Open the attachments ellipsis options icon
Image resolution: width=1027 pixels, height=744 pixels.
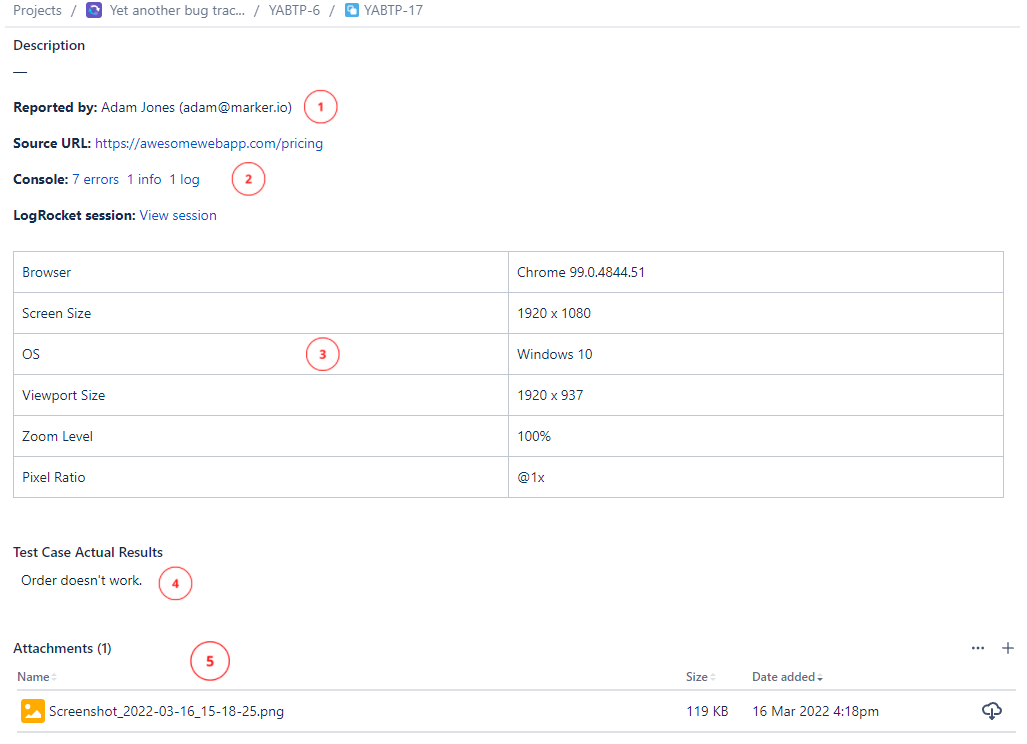tap(977, 648)
